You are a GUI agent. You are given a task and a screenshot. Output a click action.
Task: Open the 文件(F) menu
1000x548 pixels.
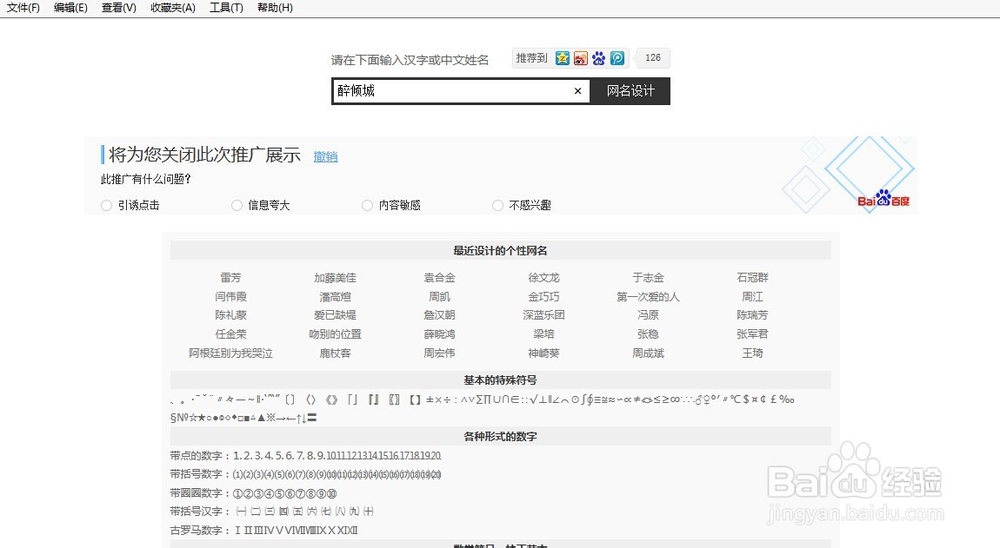(x=23, y=8)
